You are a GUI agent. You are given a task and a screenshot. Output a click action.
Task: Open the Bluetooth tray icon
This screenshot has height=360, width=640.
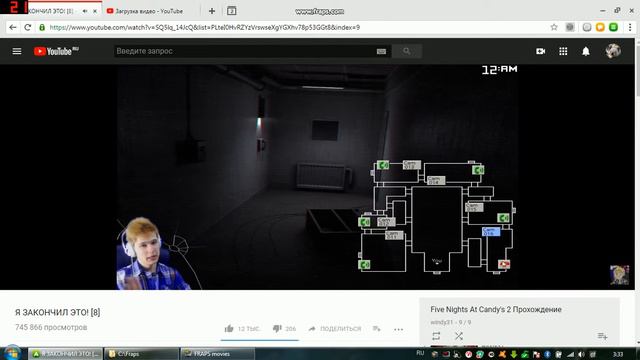coord(547,354)
